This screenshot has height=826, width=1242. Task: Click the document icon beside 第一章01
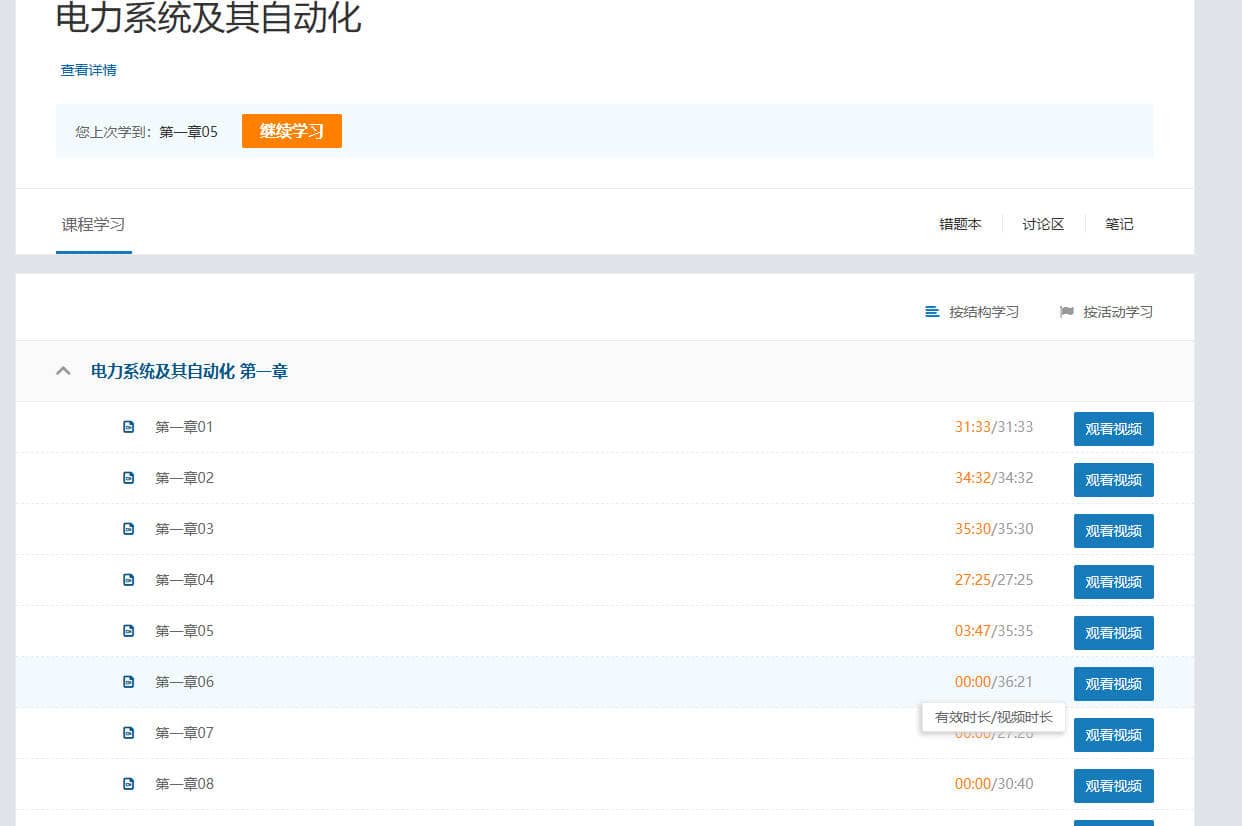(128, 427)
